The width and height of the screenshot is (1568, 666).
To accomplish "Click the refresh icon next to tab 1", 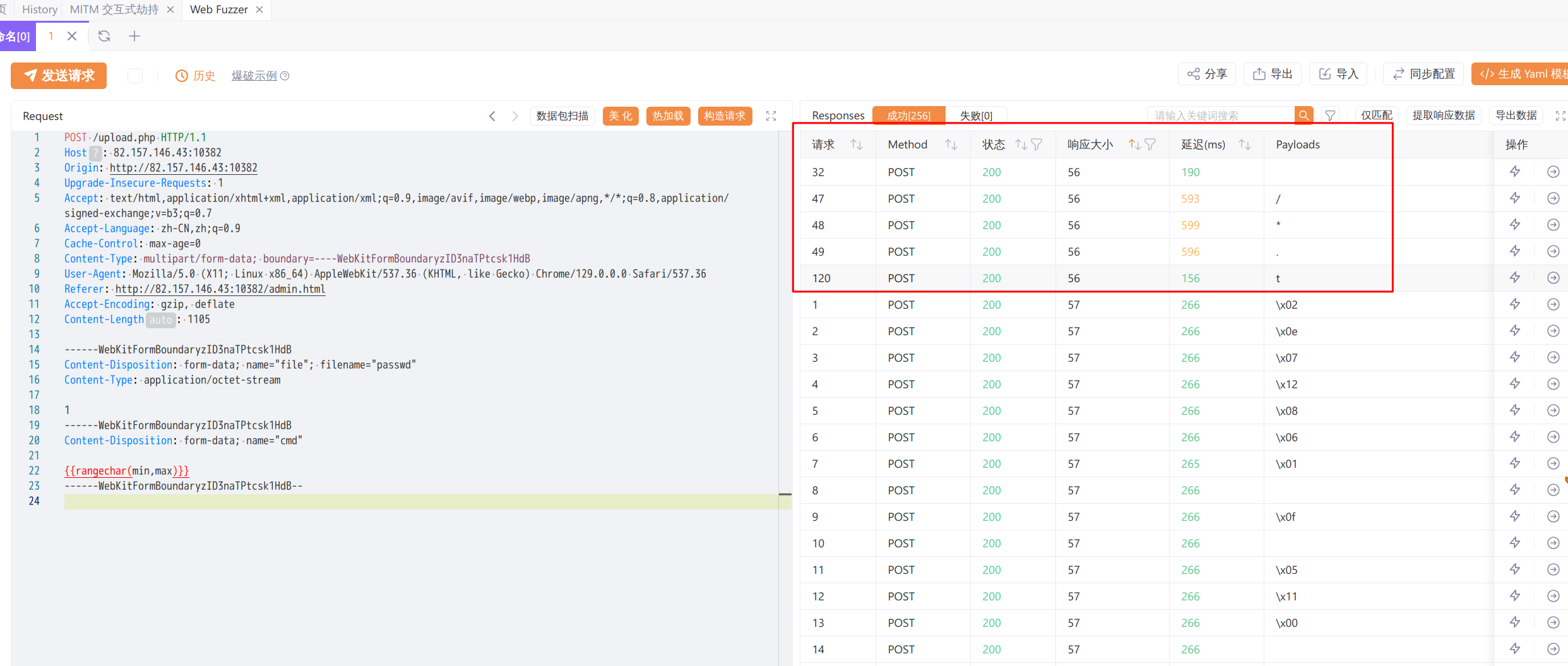I will click(104, 36).
